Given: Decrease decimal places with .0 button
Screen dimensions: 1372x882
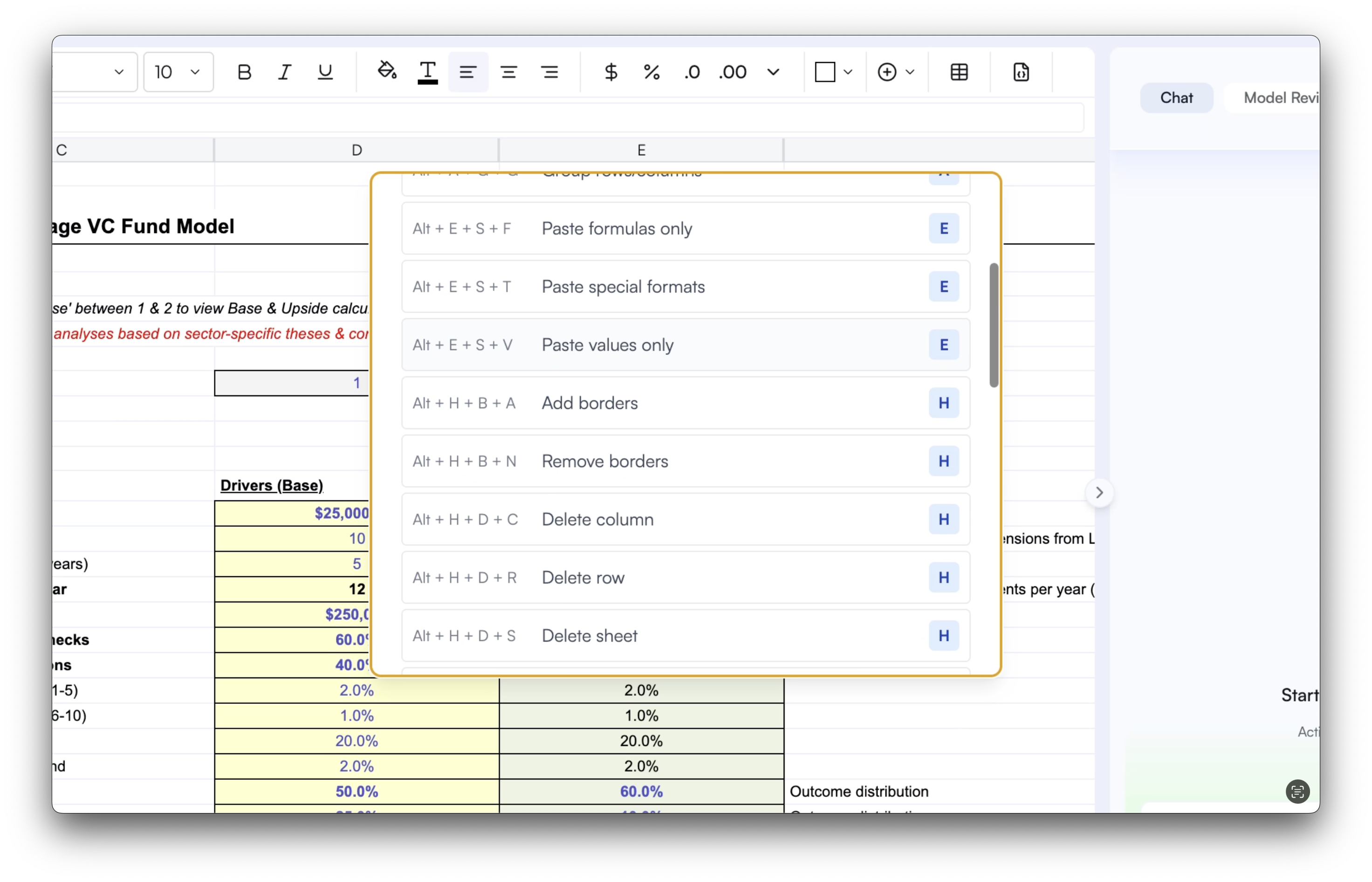Looking at the screenshot, I should (692, 72).
